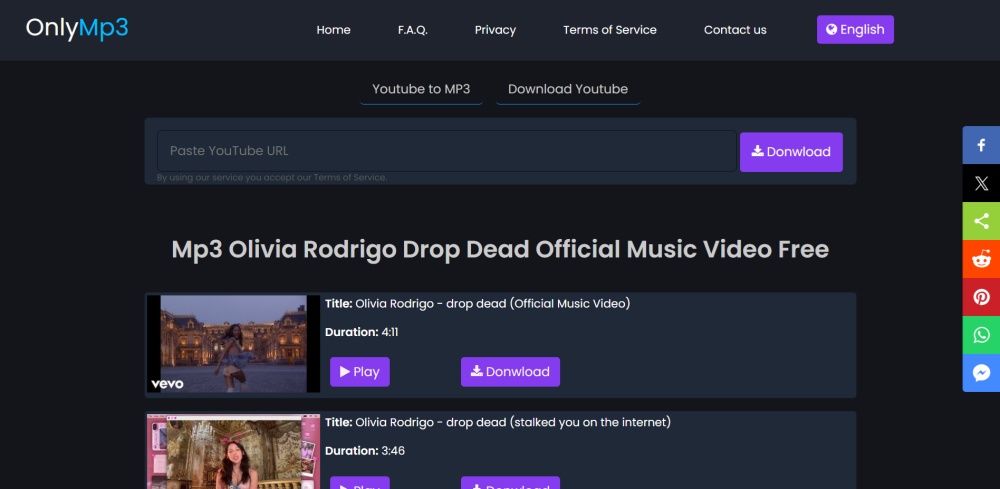Click the Terms of Service notice under the URL field
This screenshot has width=1000, height=489.
(x=272, y=178)
